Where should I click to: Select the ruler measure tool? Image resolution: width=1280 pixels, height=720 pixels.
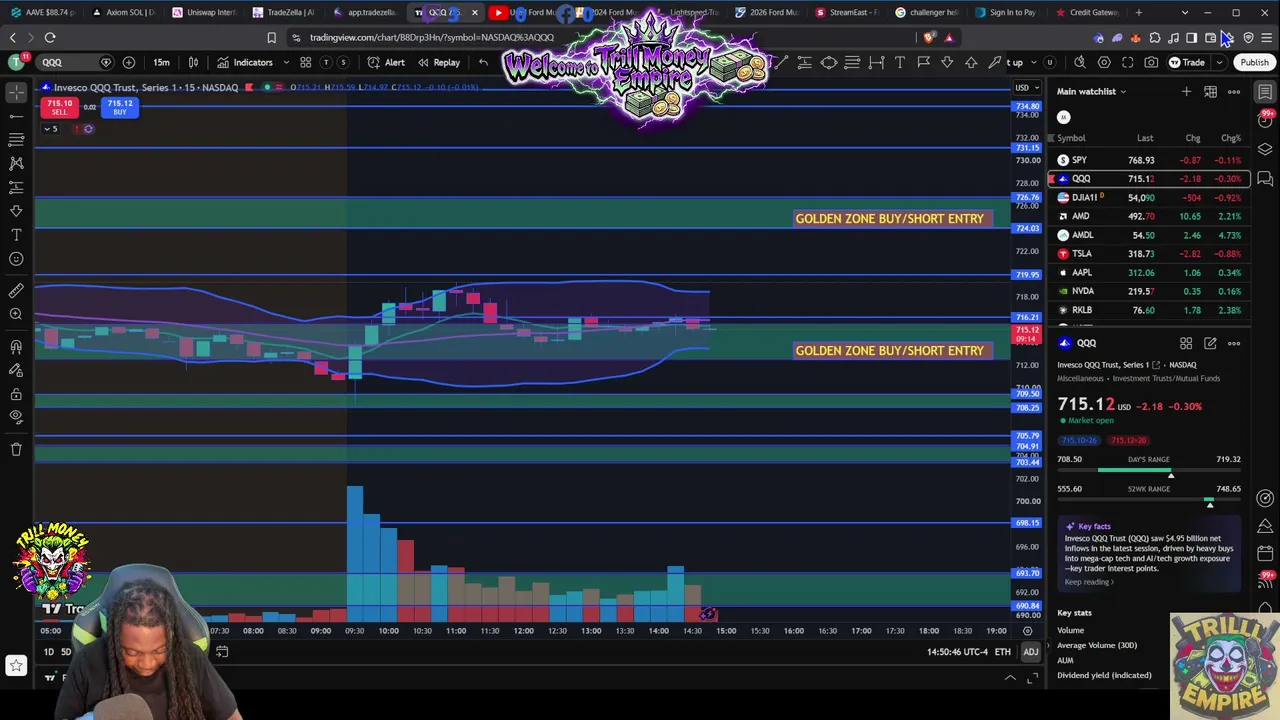(16, 290)
